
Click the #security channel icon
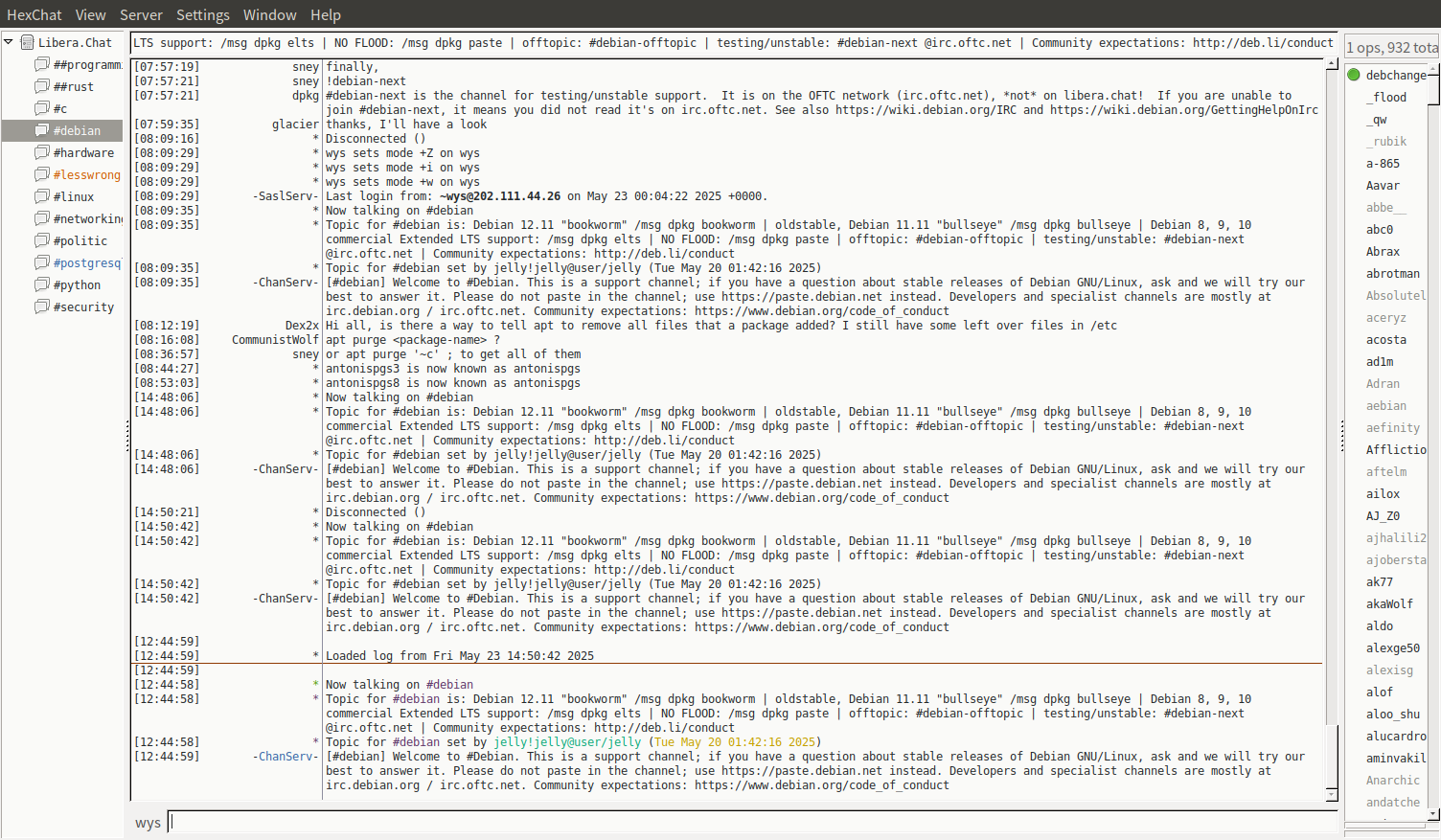click(41, 306)
